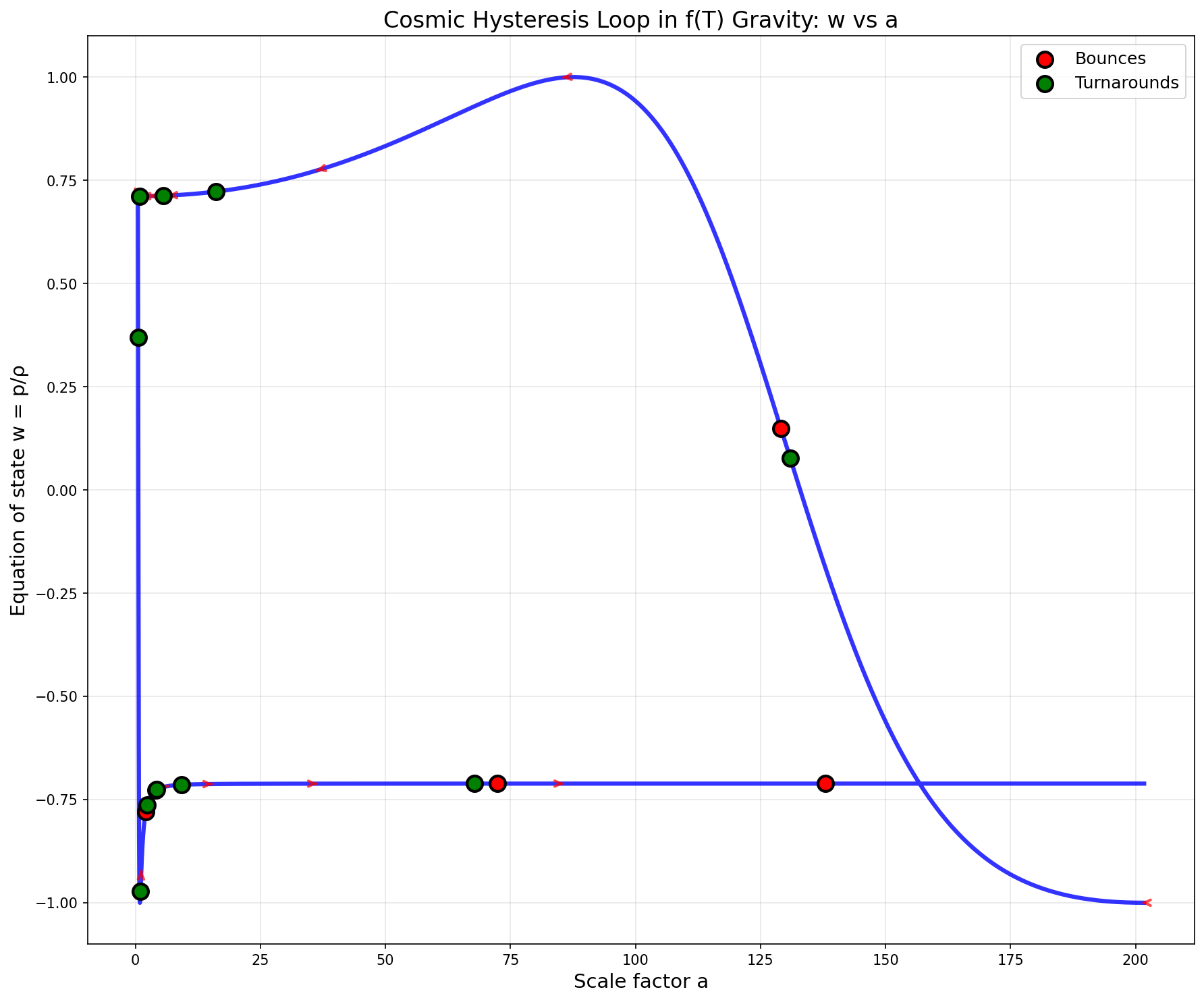Image resolution: width=1204 pixels, height=1002 pixels.
Task: Click the plot title about Cosmic Hysteresis Loop
Action: [640, 20]
